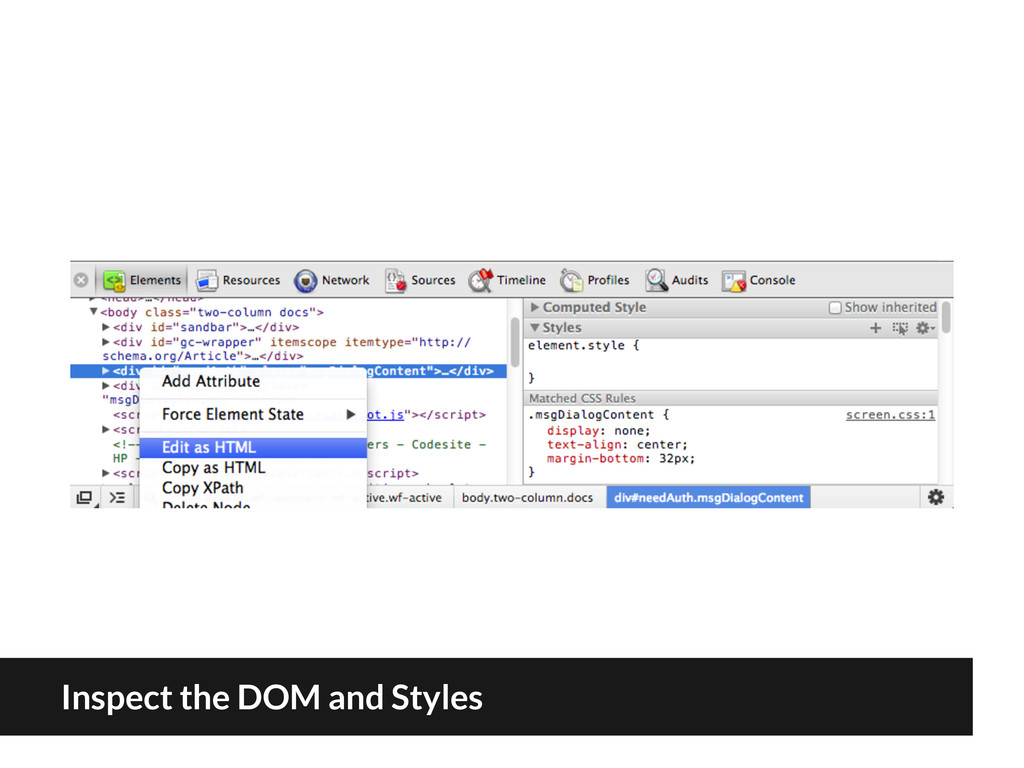This screenshot has width=1024, height=768.
Task: Open the Force Element State submenu
Action: click(x=253, y=415)
